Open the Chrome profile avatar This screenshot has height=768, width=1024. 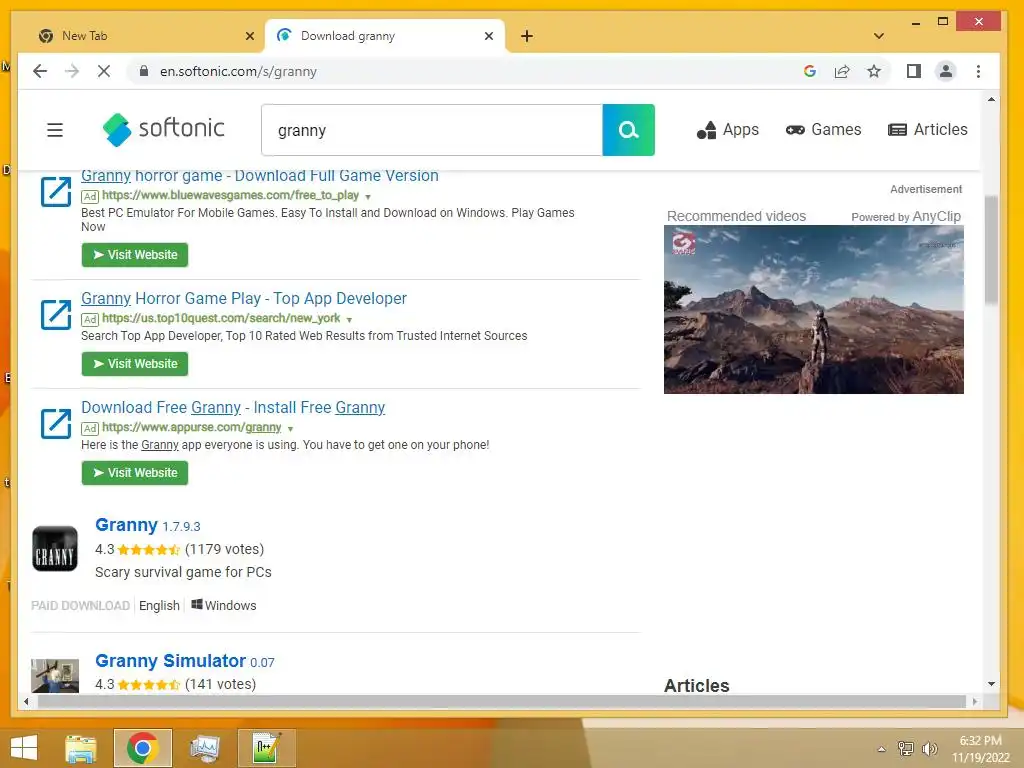(946, 71)
